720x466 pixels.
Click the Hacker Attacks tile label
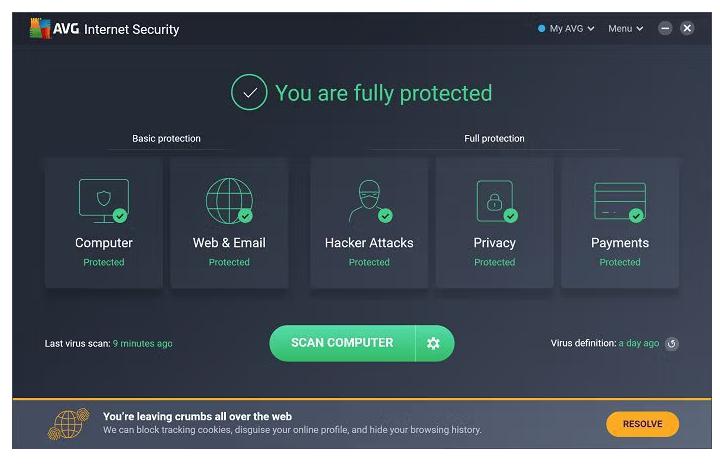[x=368, y=243]
